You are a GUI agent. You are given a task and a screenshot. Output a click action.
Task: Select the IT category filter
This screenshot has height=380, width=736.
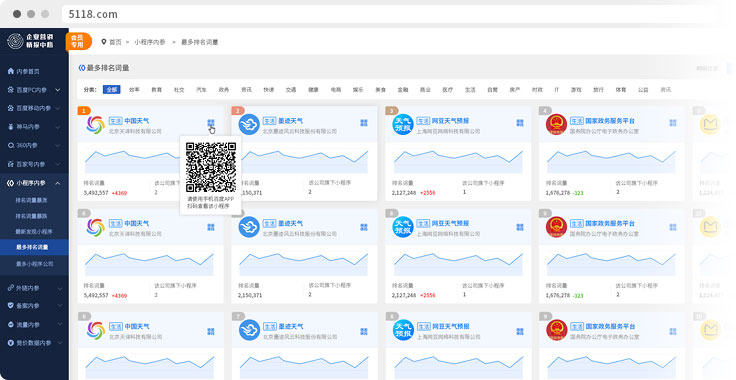pyautogui.click(x=557, y=90)
